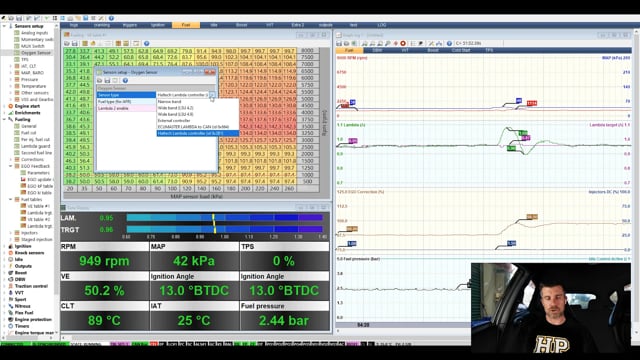Open the Cold Start tab in graph log
The width and height of the screenshot is (640, 360).
tap(461, 50)
